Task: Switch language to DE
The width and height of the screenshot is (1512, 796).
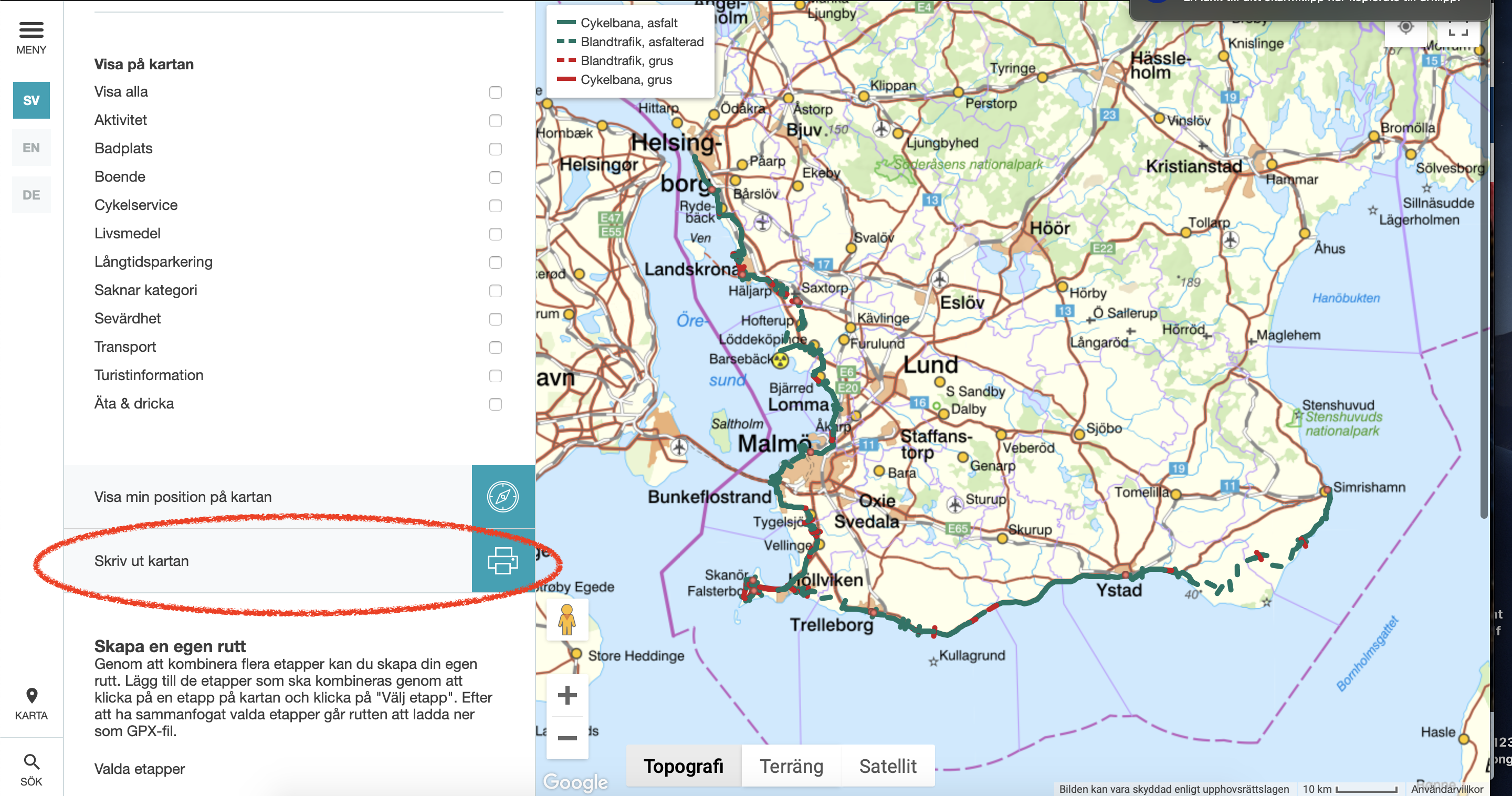Action: pos(31,195)
